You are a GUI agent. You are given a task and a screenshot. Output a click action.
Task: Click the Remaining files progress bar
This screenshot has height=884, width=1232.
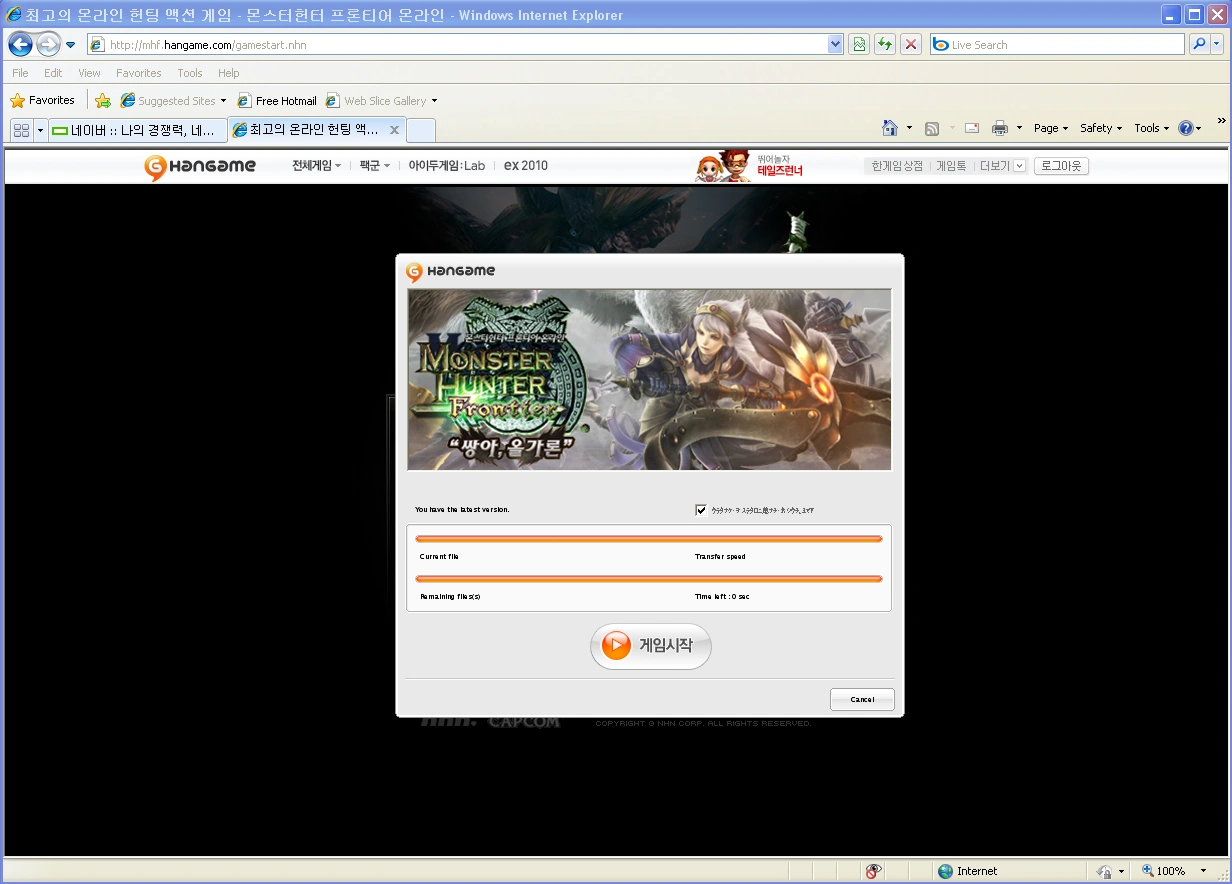649,579
